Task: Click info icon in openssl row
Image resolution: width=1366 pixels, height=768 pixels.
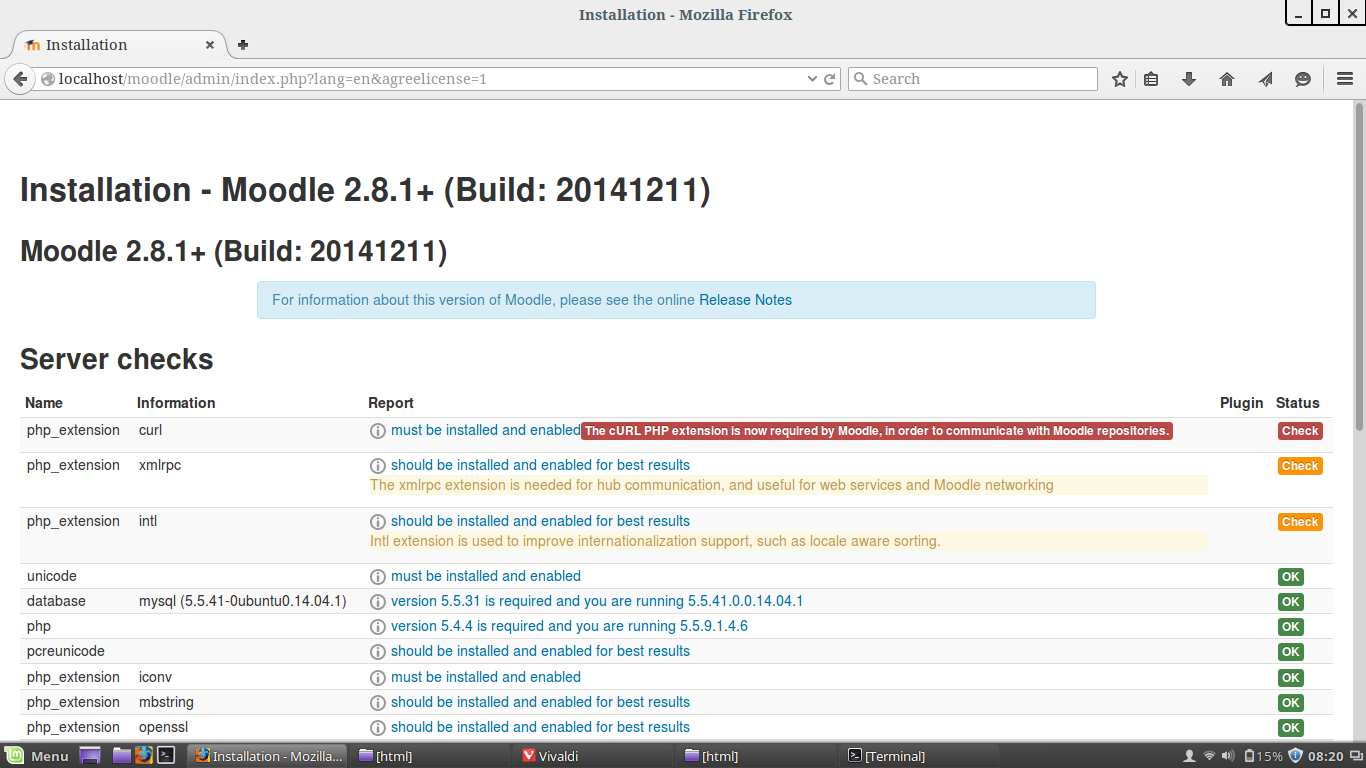Action: [x=378, y=728]
